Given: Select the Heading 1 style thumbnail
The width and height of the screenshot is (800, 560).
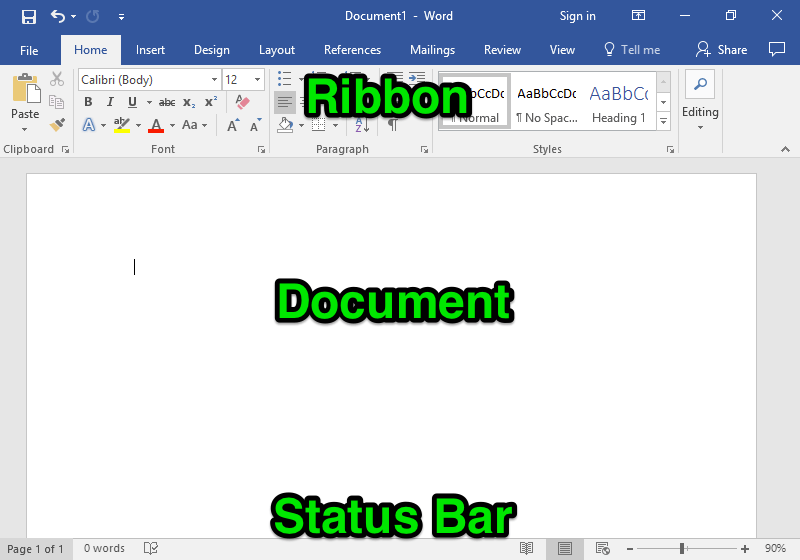Looking at the screenshot, I should click(x=618, y=102).
